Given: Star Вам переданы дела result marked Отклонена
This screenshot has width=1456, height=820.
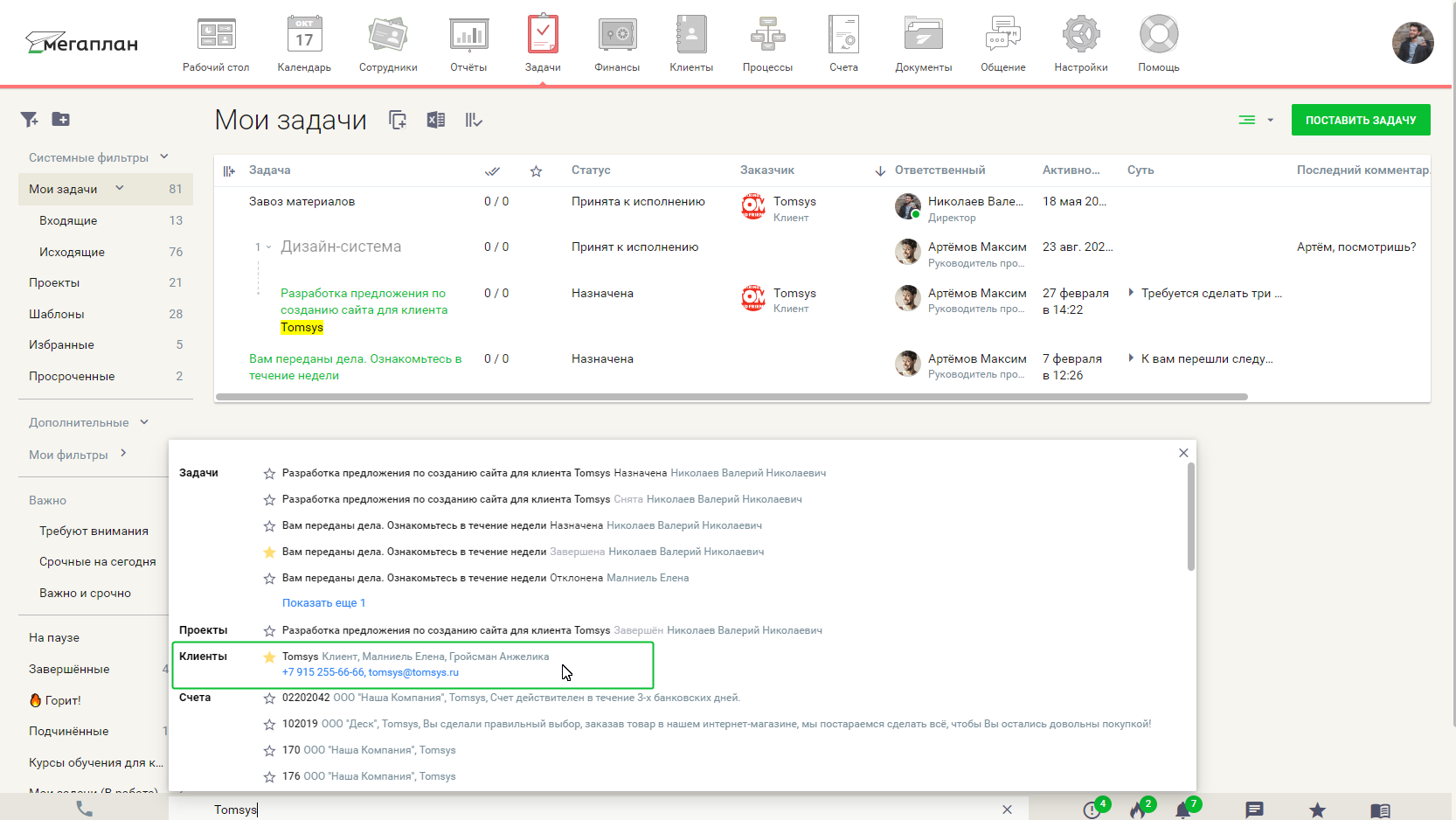Looking at the screenshot, I should [269, 579].
